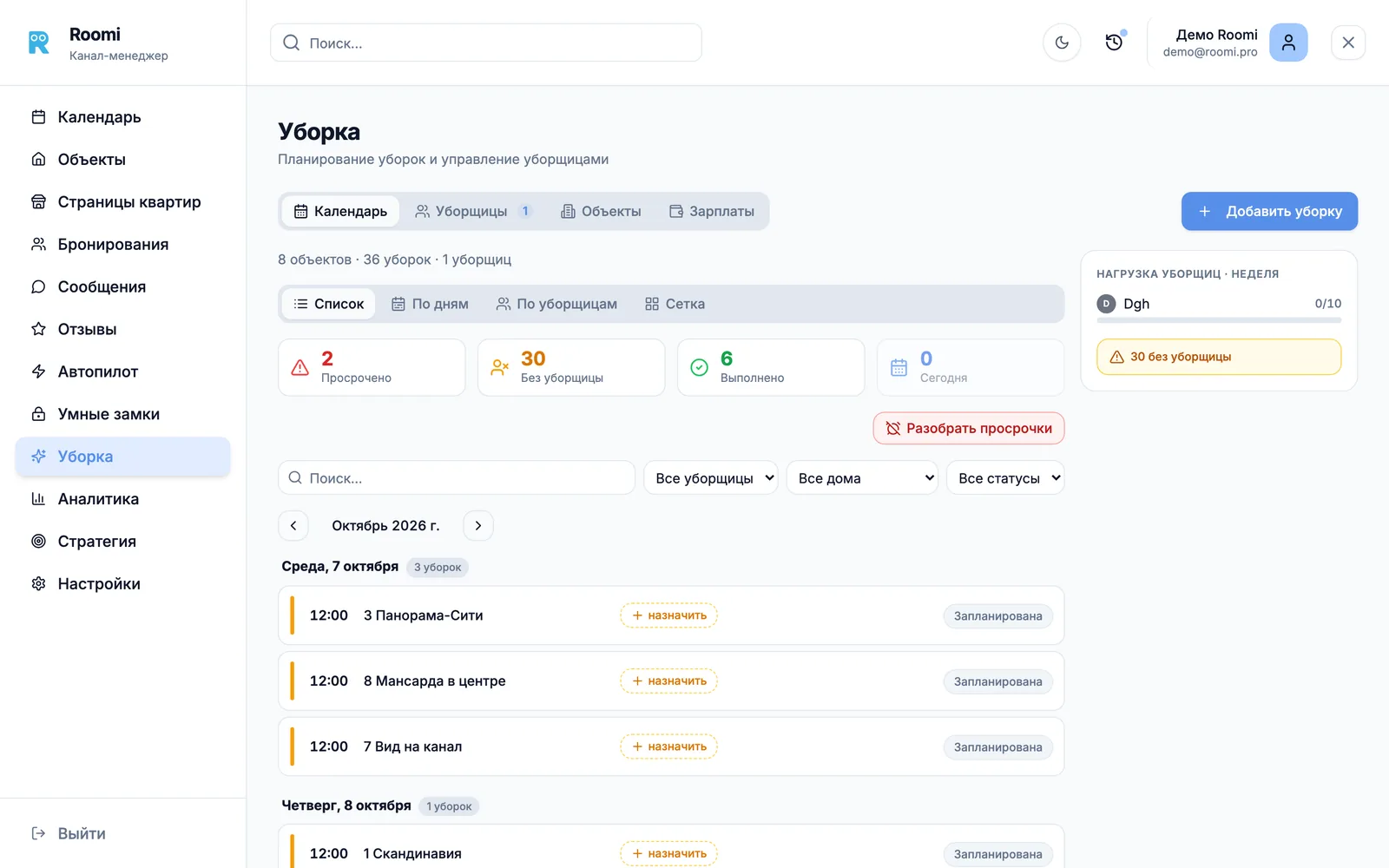
Task: Click Dgh workload progress bar
Action: (1219, 320)
